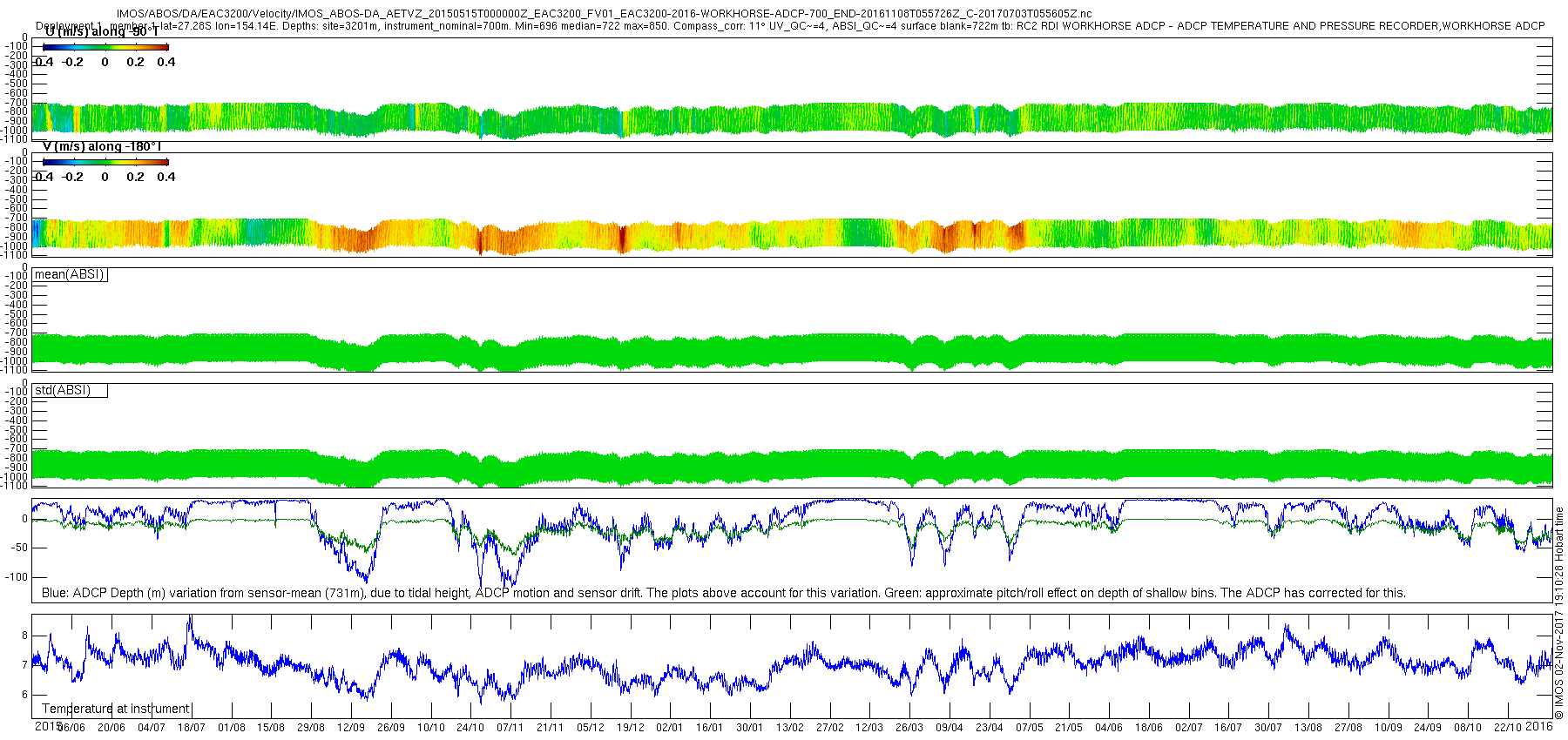Click the V velocity colorbar
The image size is (1568, 740).
pos(105,162)
